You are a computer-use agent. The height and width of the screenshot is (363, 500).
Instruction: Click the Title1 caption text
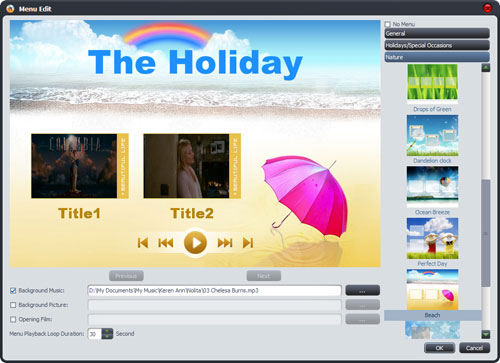coord(79,214)
